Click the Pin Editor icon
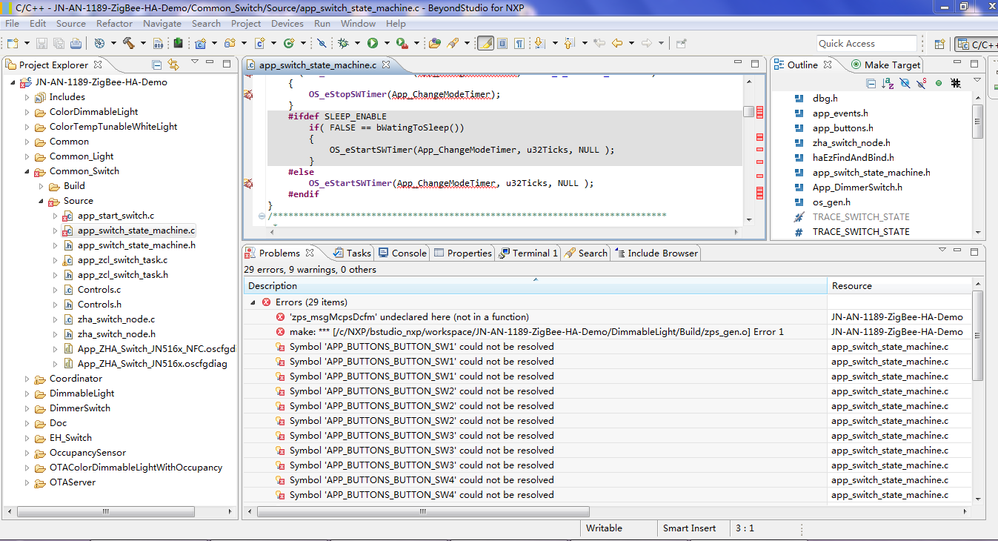Screen dimensions: 998x541 point(681,43)
